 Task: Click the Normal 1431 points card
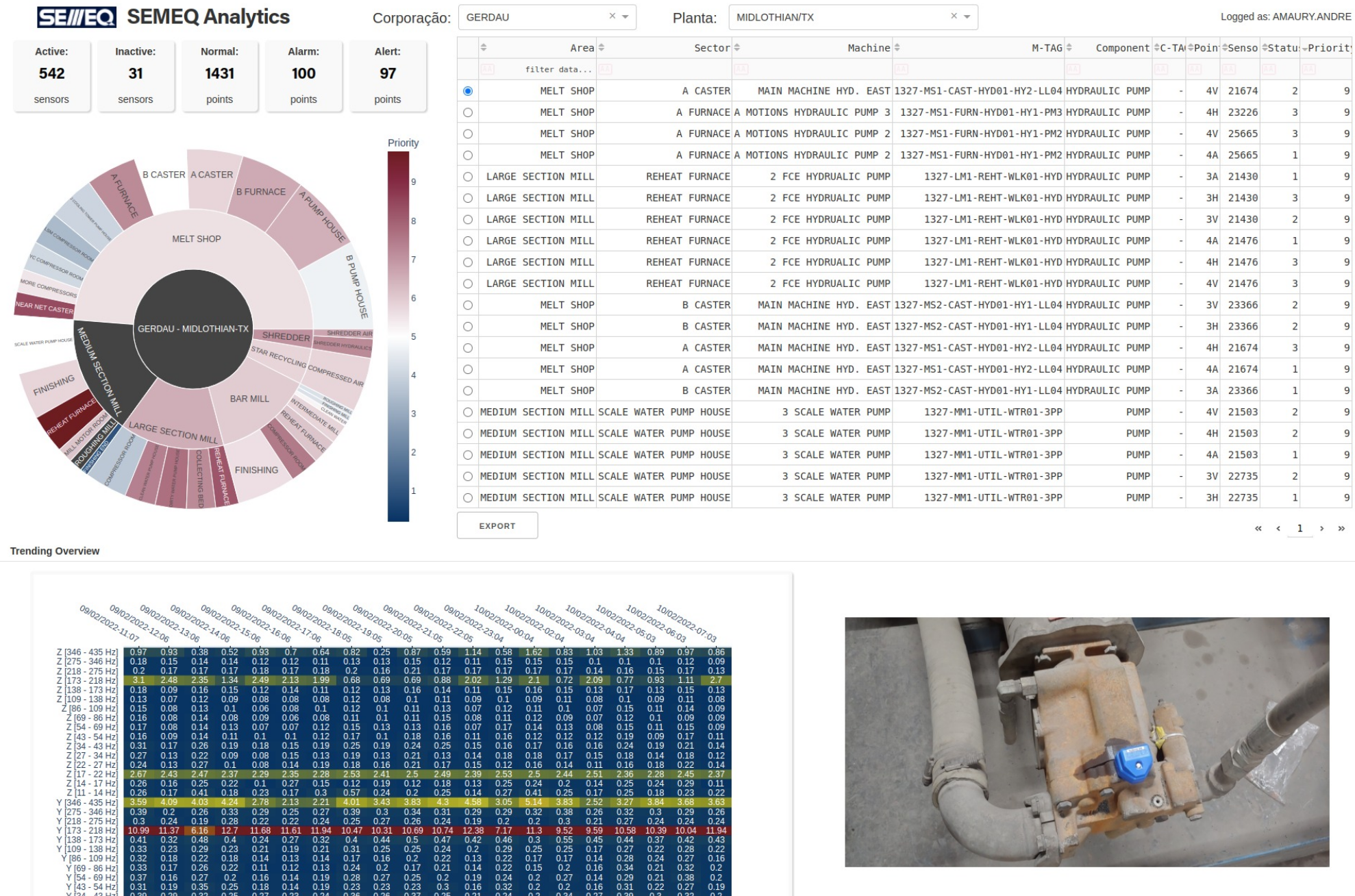point(219,75)
